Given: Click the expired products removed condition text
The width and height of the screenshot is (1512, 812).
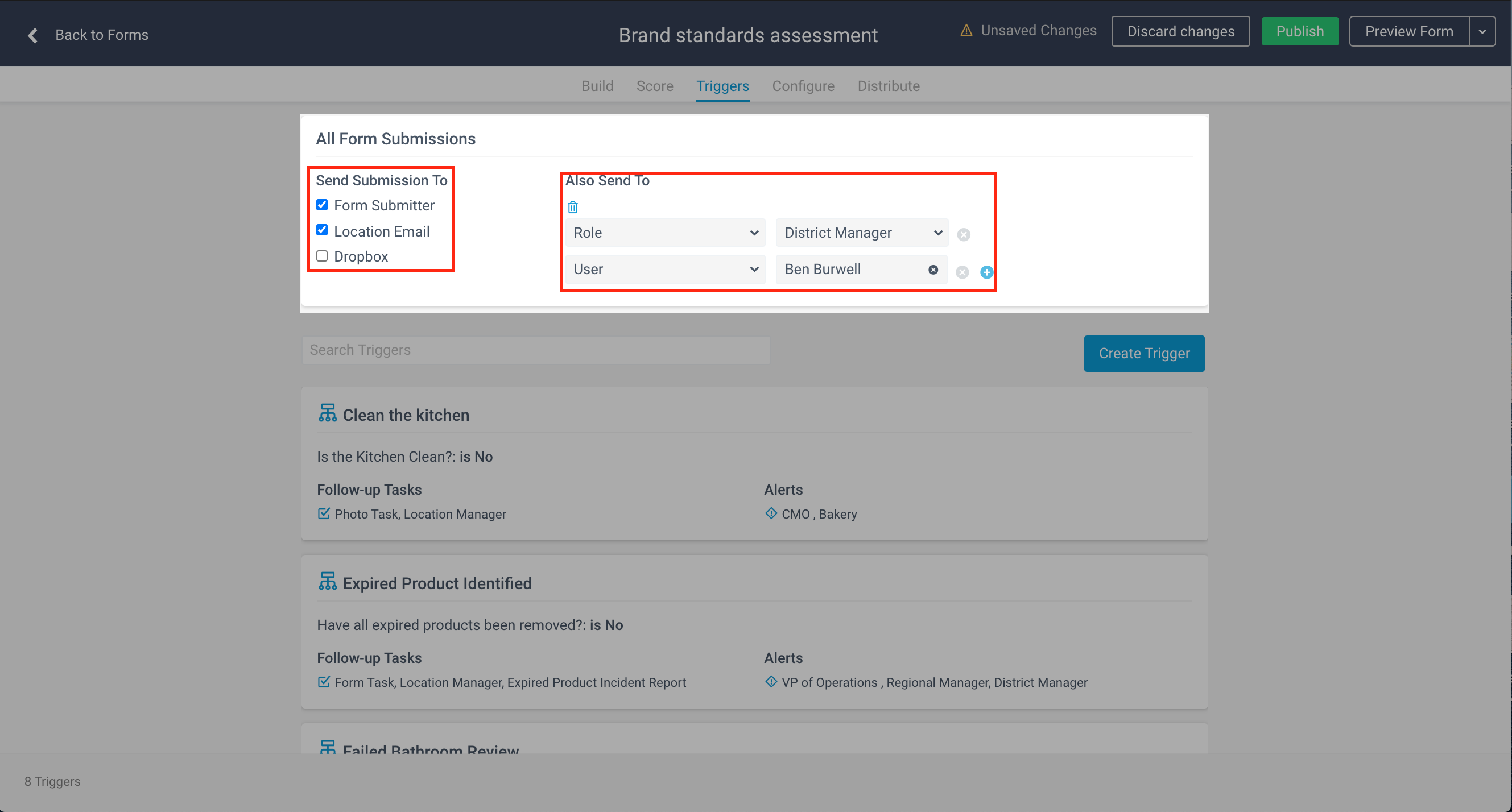Looking at the screenshot, I should point(469,625).
